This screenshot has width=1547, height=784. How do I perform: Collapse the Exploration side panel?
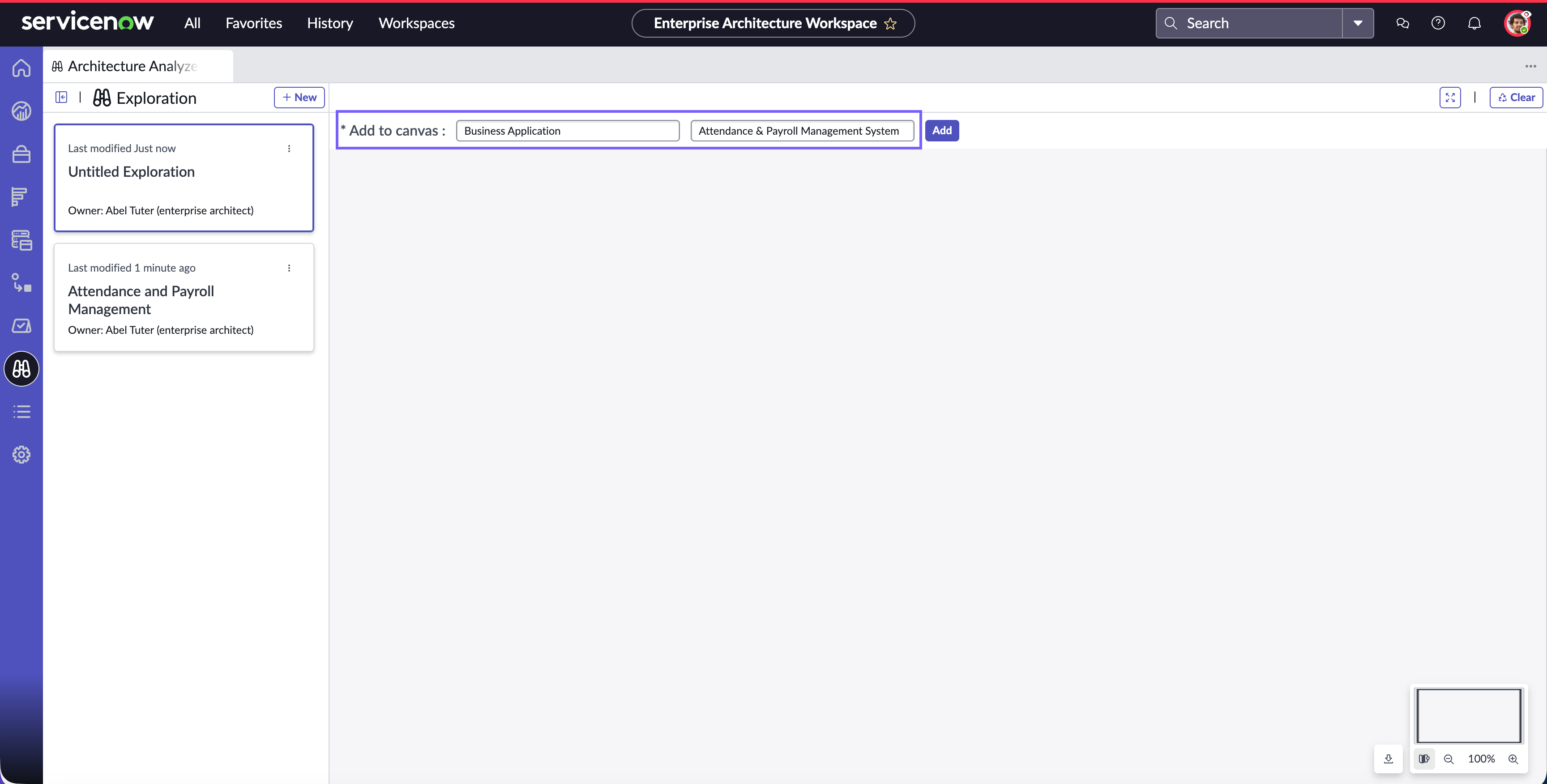pyautogui.click(x=61, y=97)
